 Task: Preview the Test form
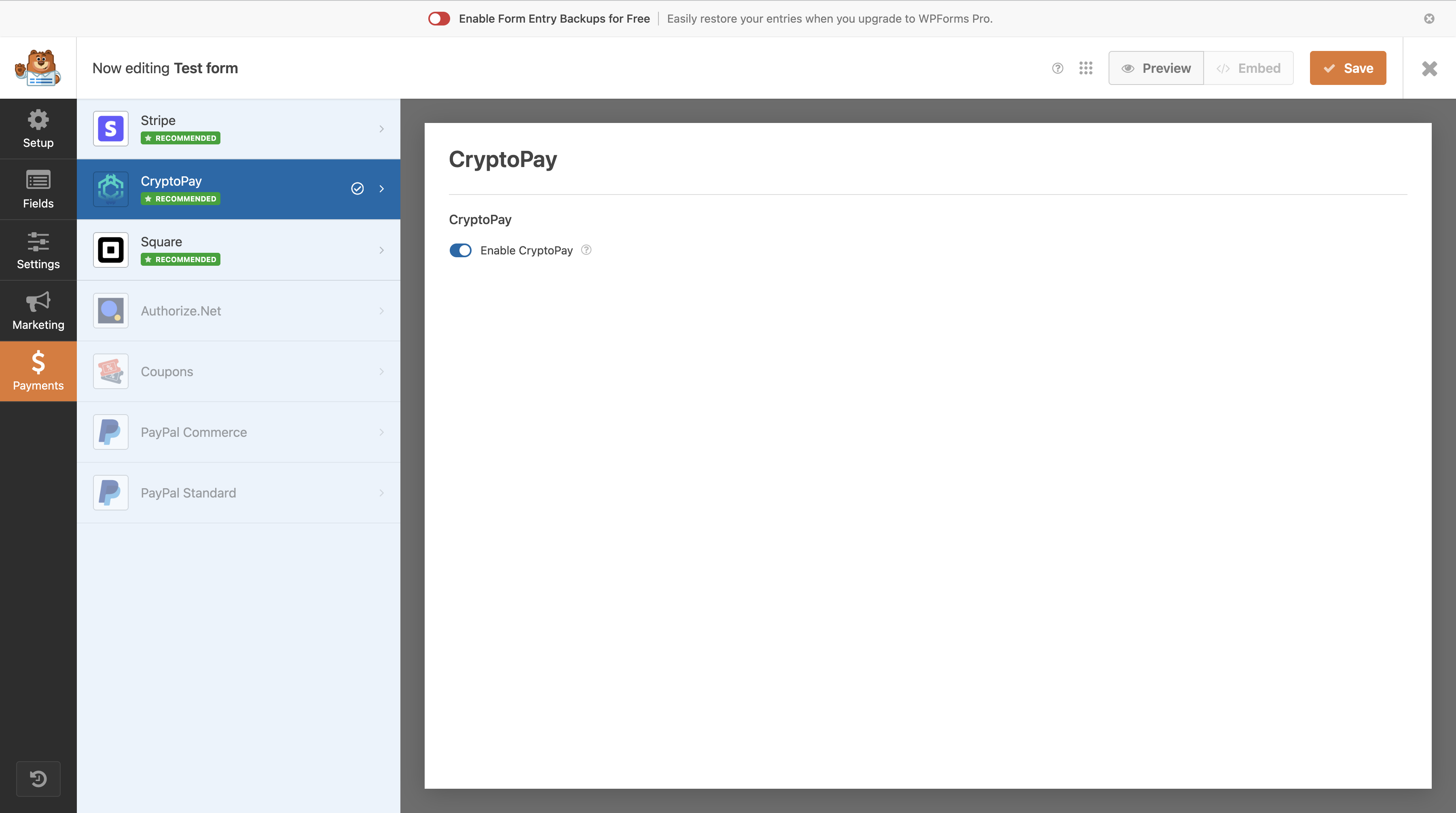tap(1156, 68)
